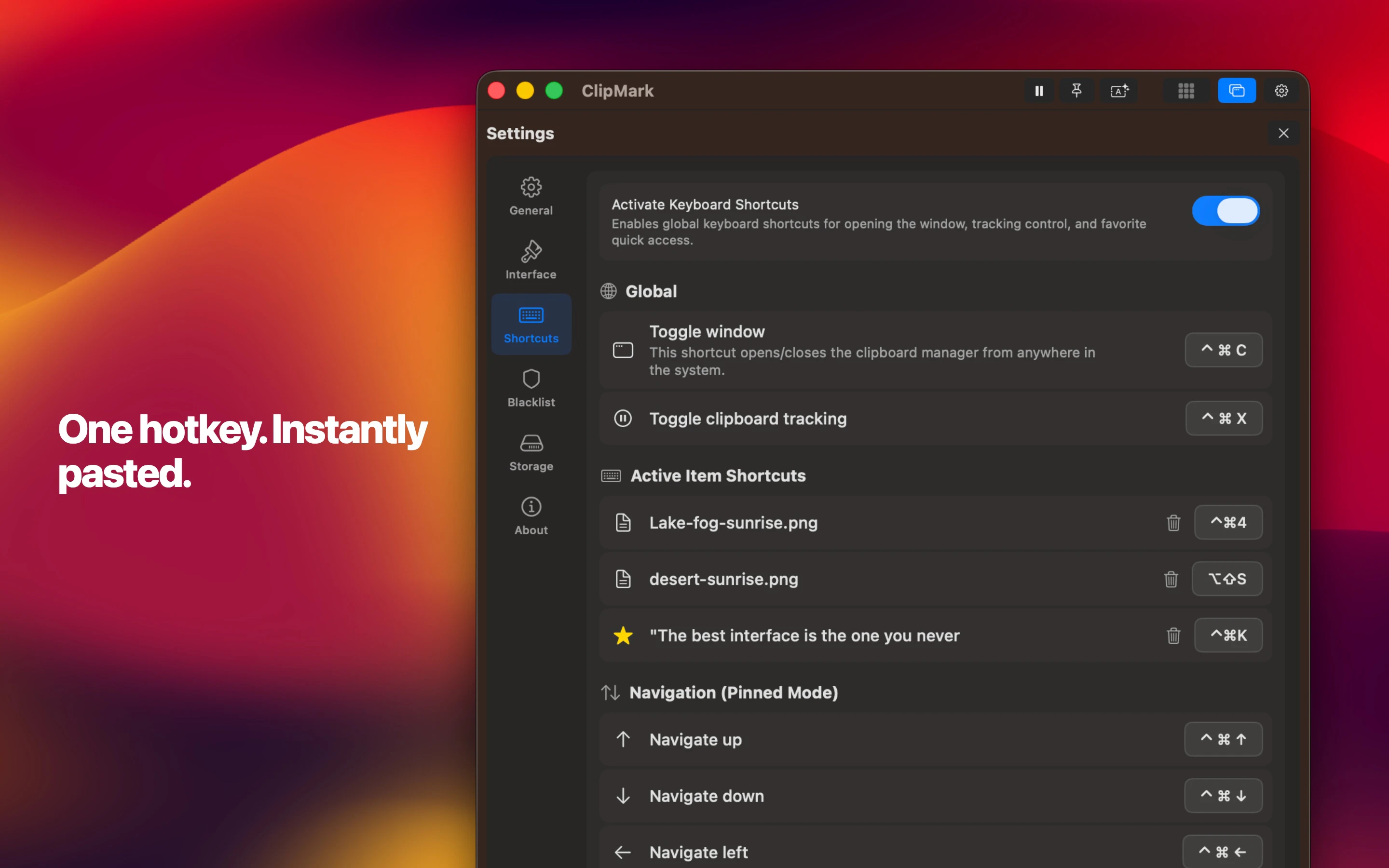Change the Toggle window shortcut

click(1223, 350)
